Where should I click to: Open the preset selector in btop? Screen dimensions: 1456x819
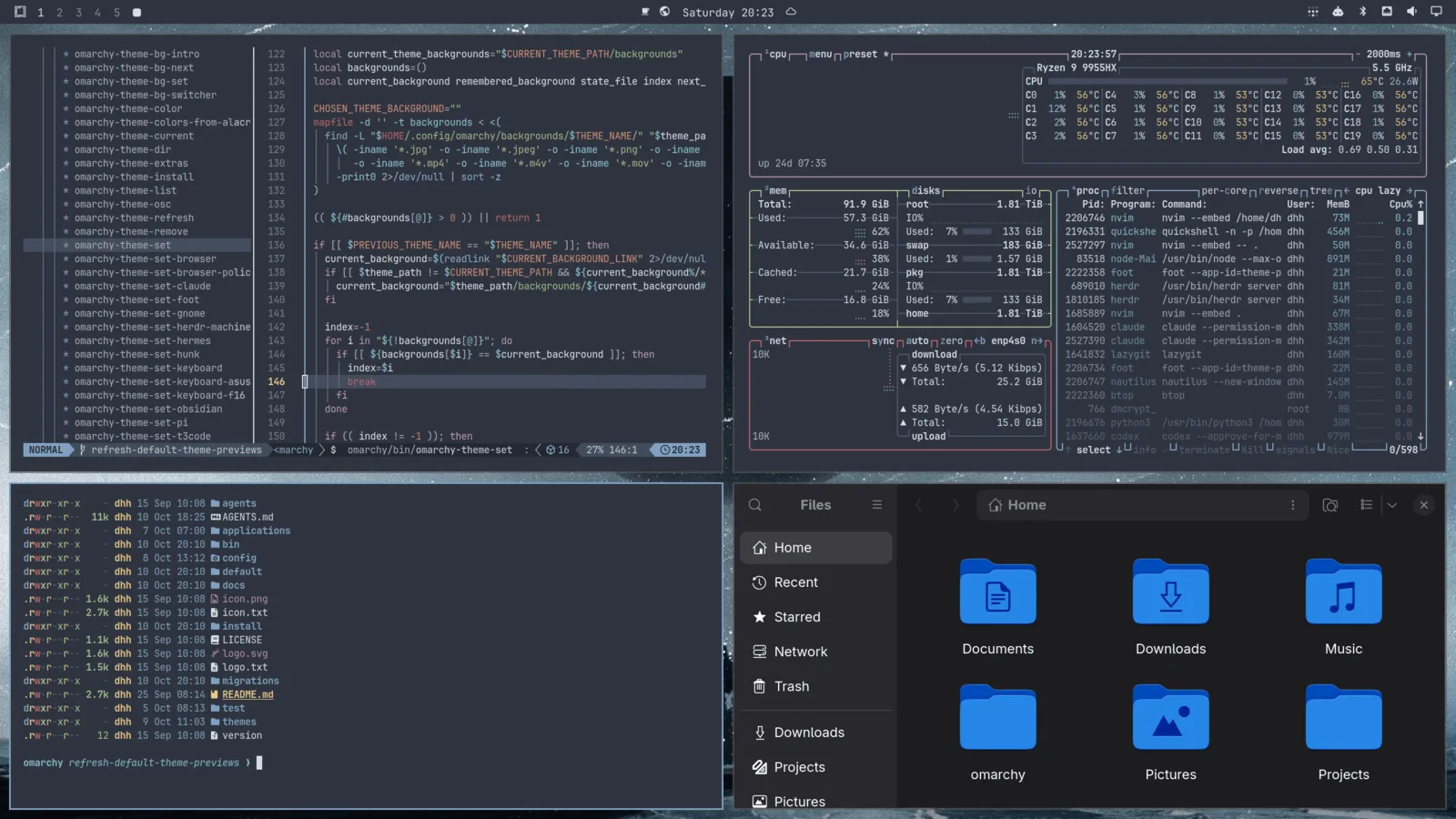click(x=860, y=55)
